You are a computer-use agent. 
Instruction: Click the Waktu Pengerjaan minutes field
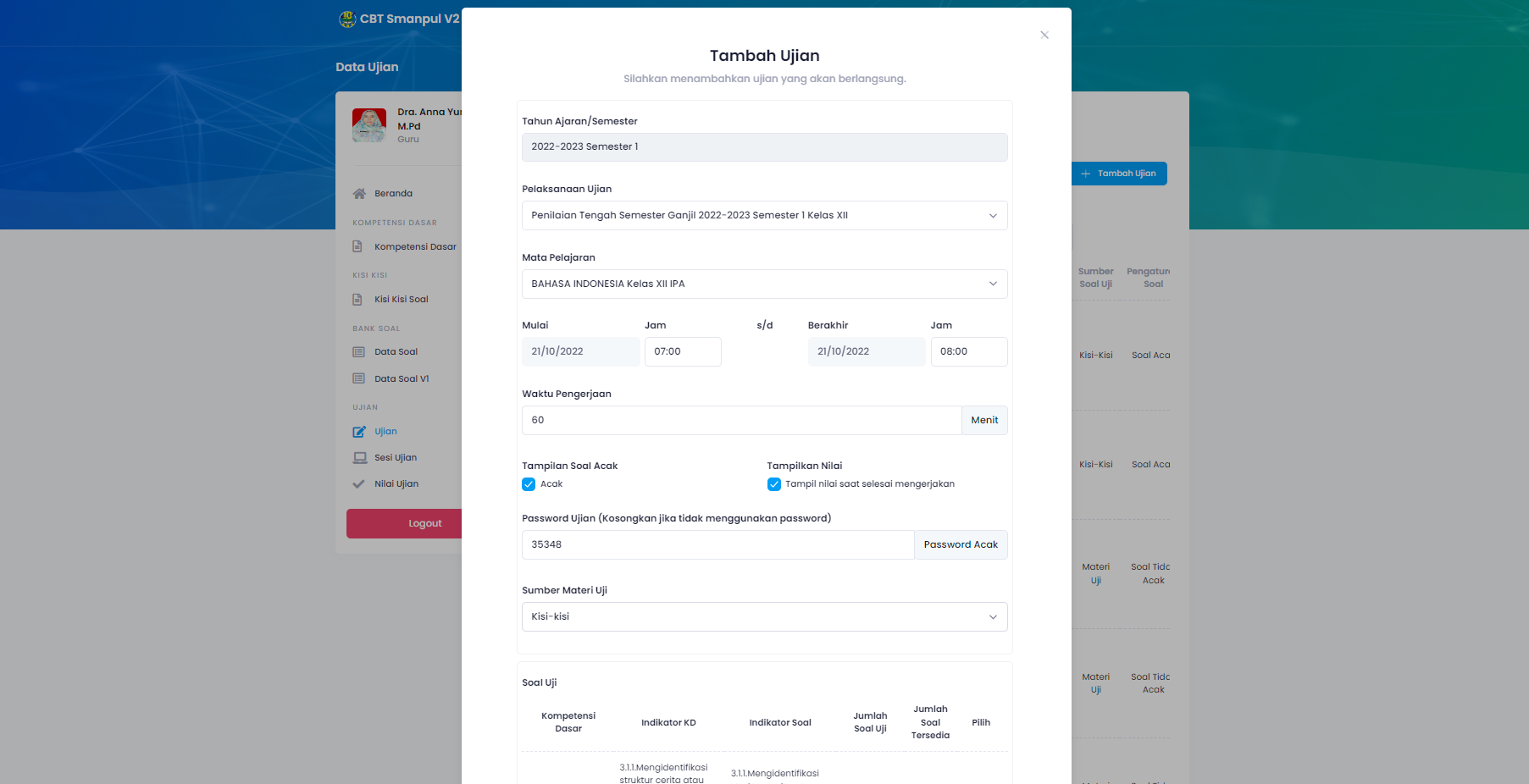click(741, 421)
